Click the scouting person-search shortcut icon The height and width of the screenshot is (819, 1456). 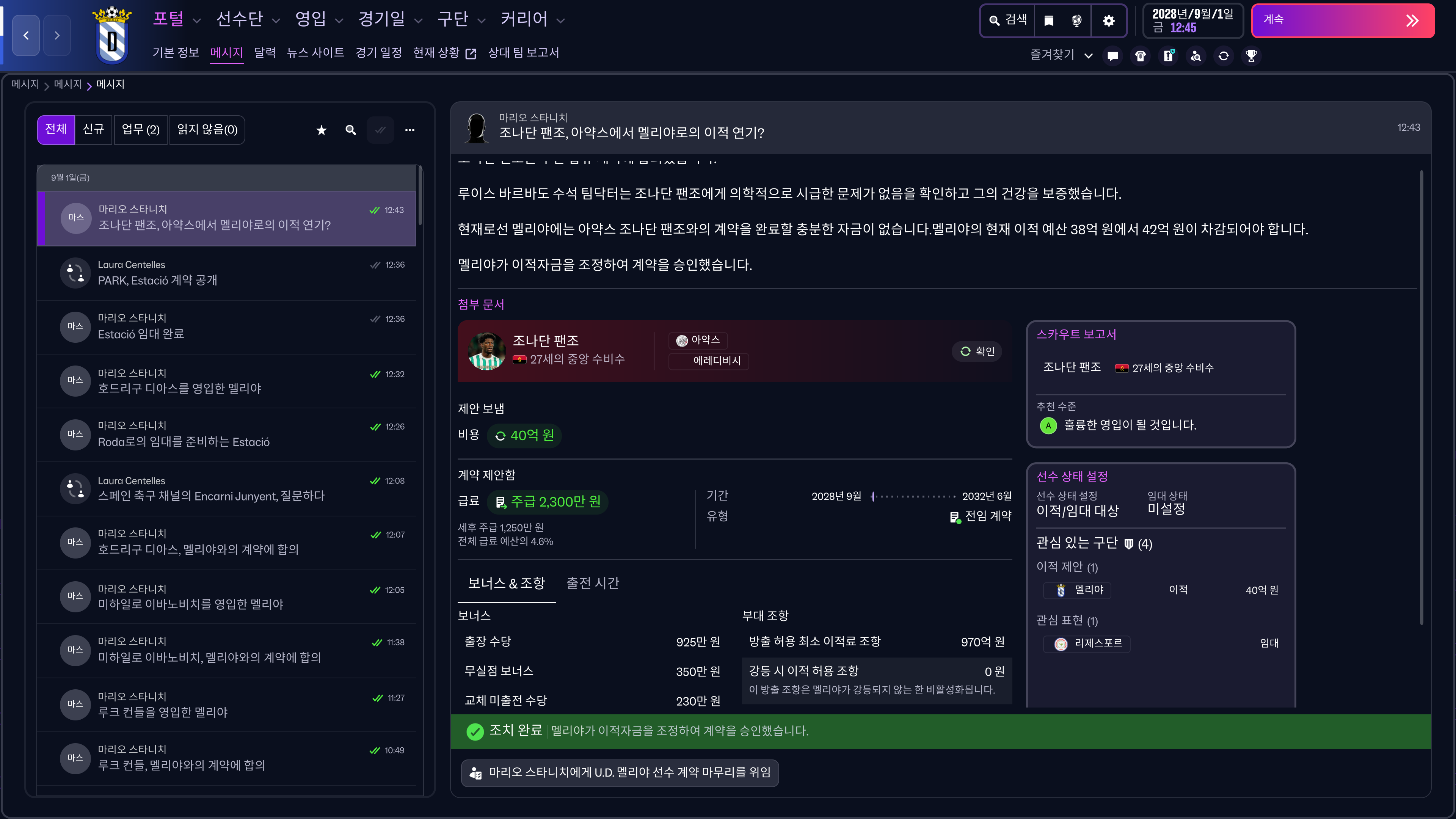(x=1196, y=56)
